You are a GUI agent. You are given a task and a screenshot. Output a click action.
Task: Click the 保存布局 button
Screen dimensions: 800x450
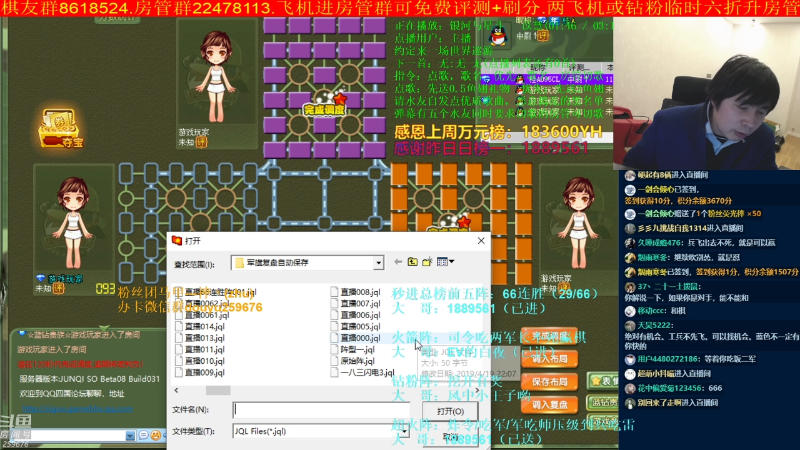(549, 382)
